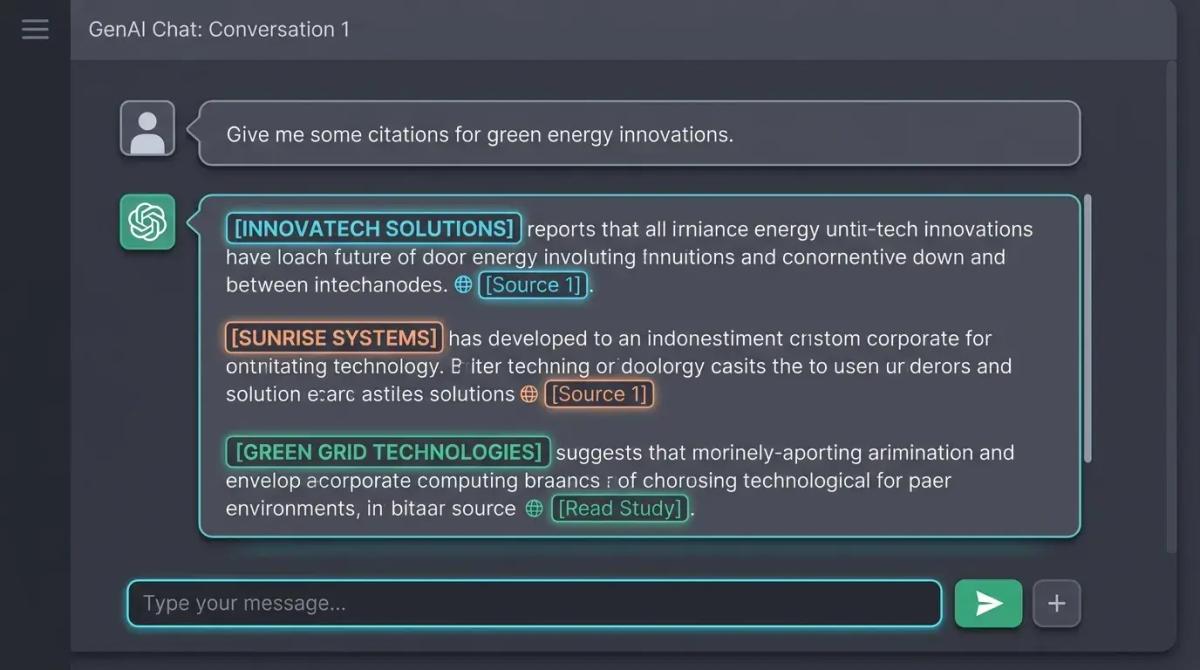The width and height of the screenshot is (1200, 670).
Task: Follow the blue Source 1 link
Action: tap(532, 285)
